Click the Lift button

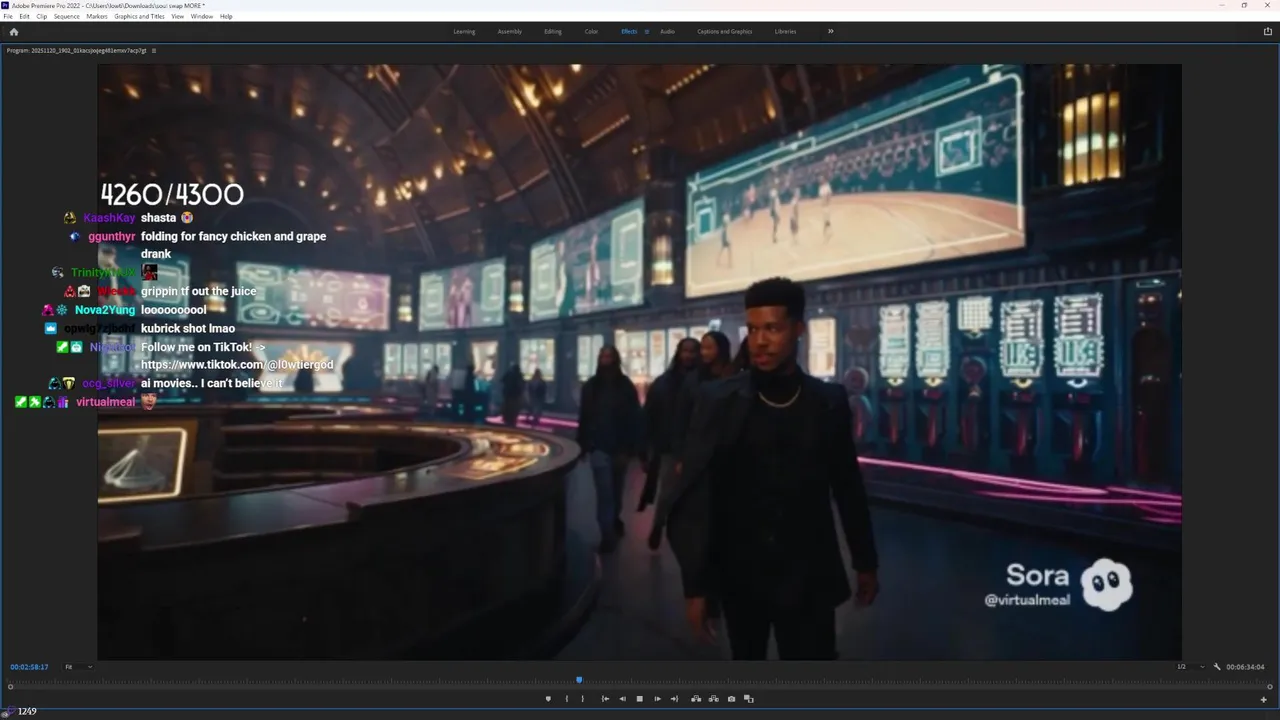click(x=696, y=699)
